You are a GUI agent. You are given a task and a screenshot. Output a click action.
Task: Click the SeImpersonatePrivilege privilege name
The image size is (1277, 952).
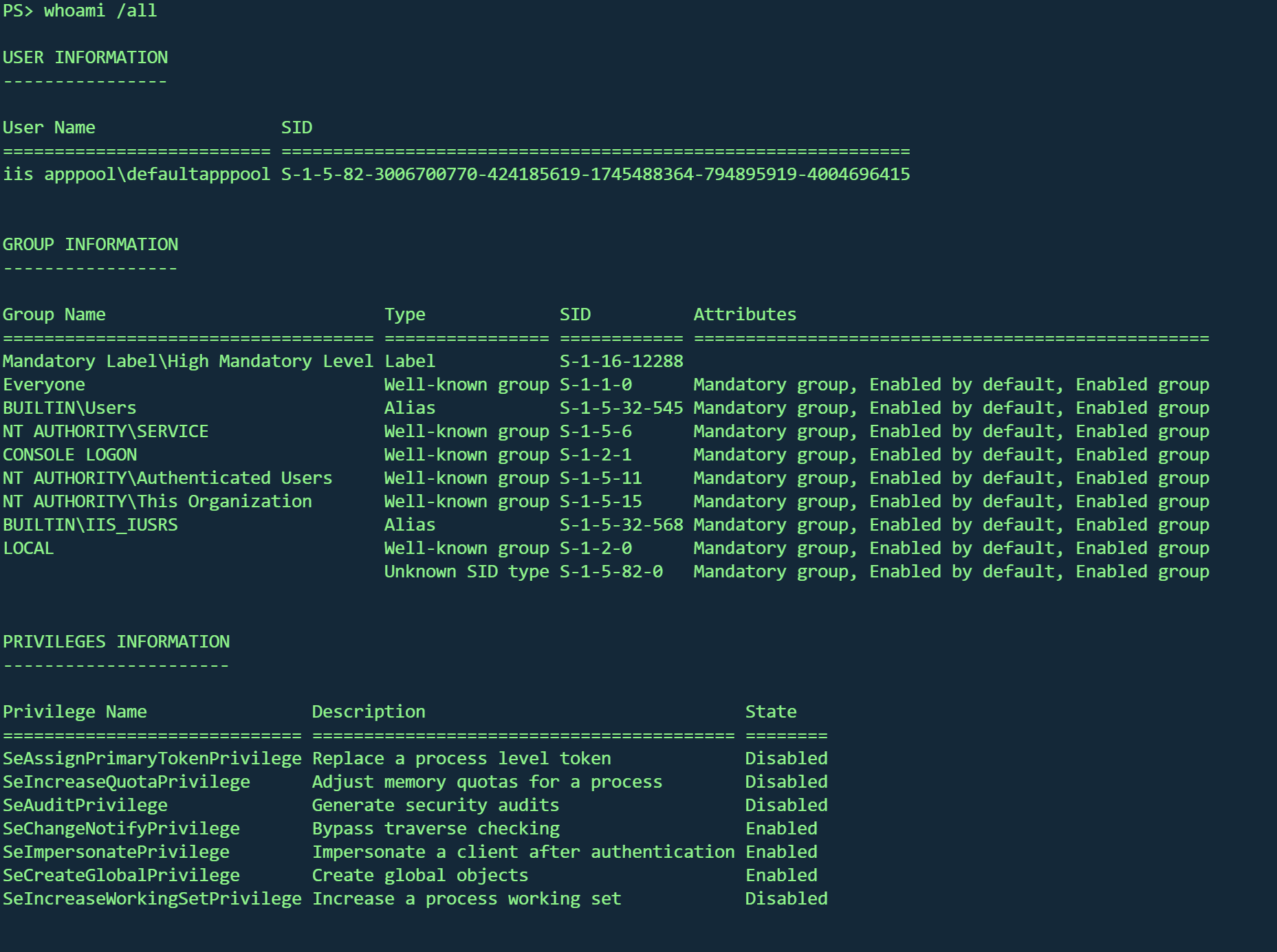coord(116,852)
